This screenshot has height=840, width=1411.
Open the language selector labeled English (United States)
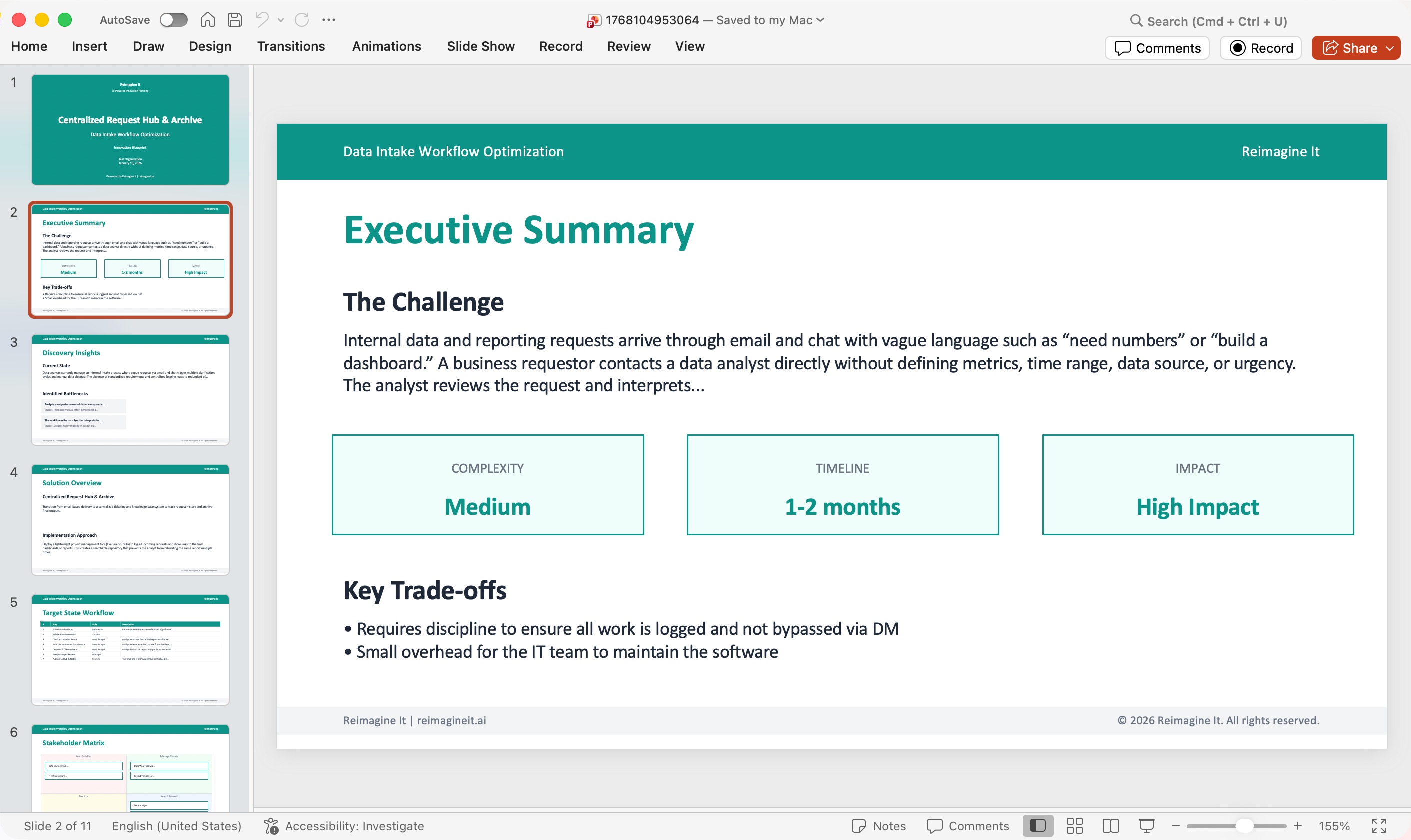176,826
